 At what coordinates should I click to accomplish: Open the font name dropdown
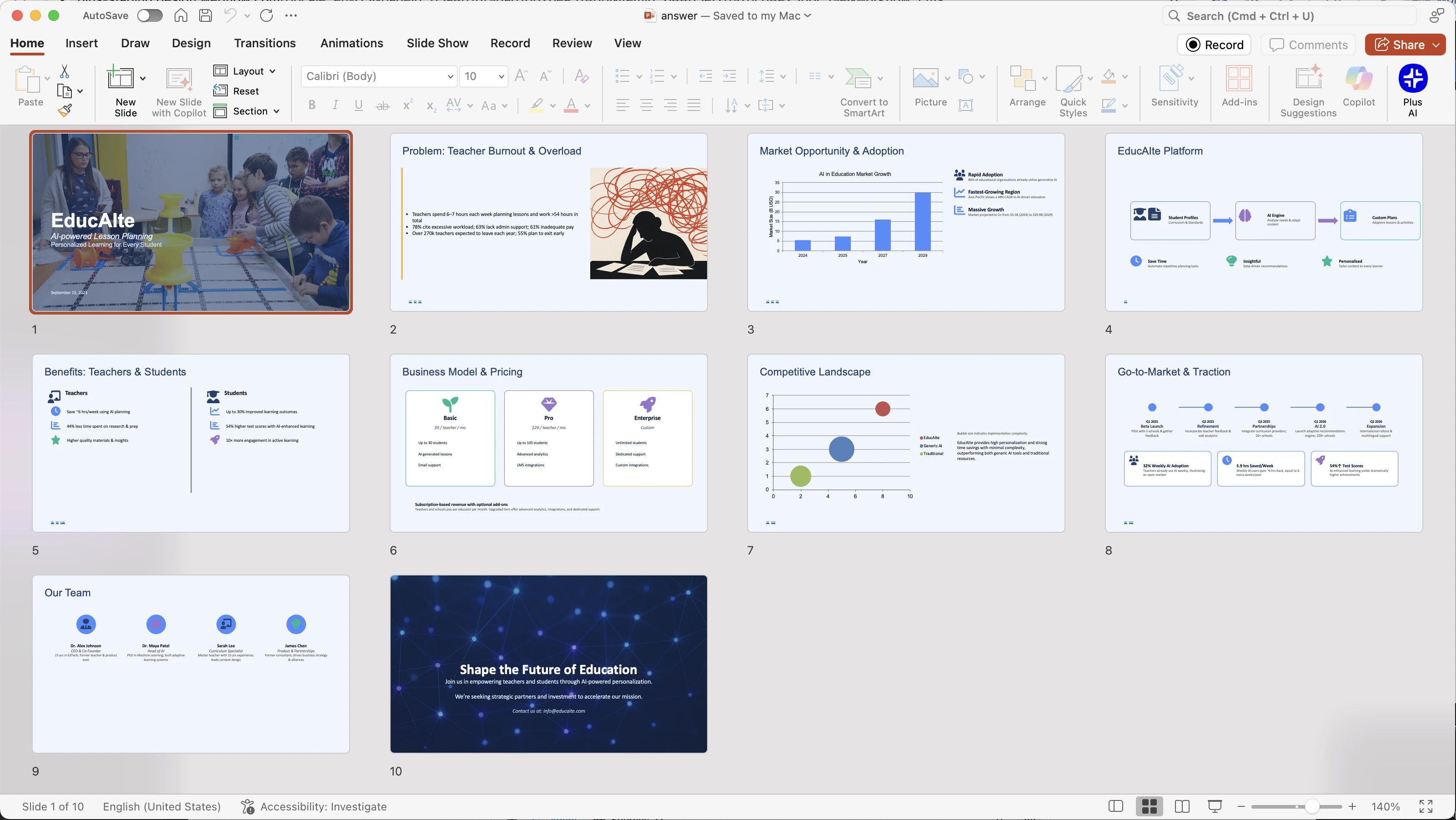pyautogui.click(x=450, y=76)
